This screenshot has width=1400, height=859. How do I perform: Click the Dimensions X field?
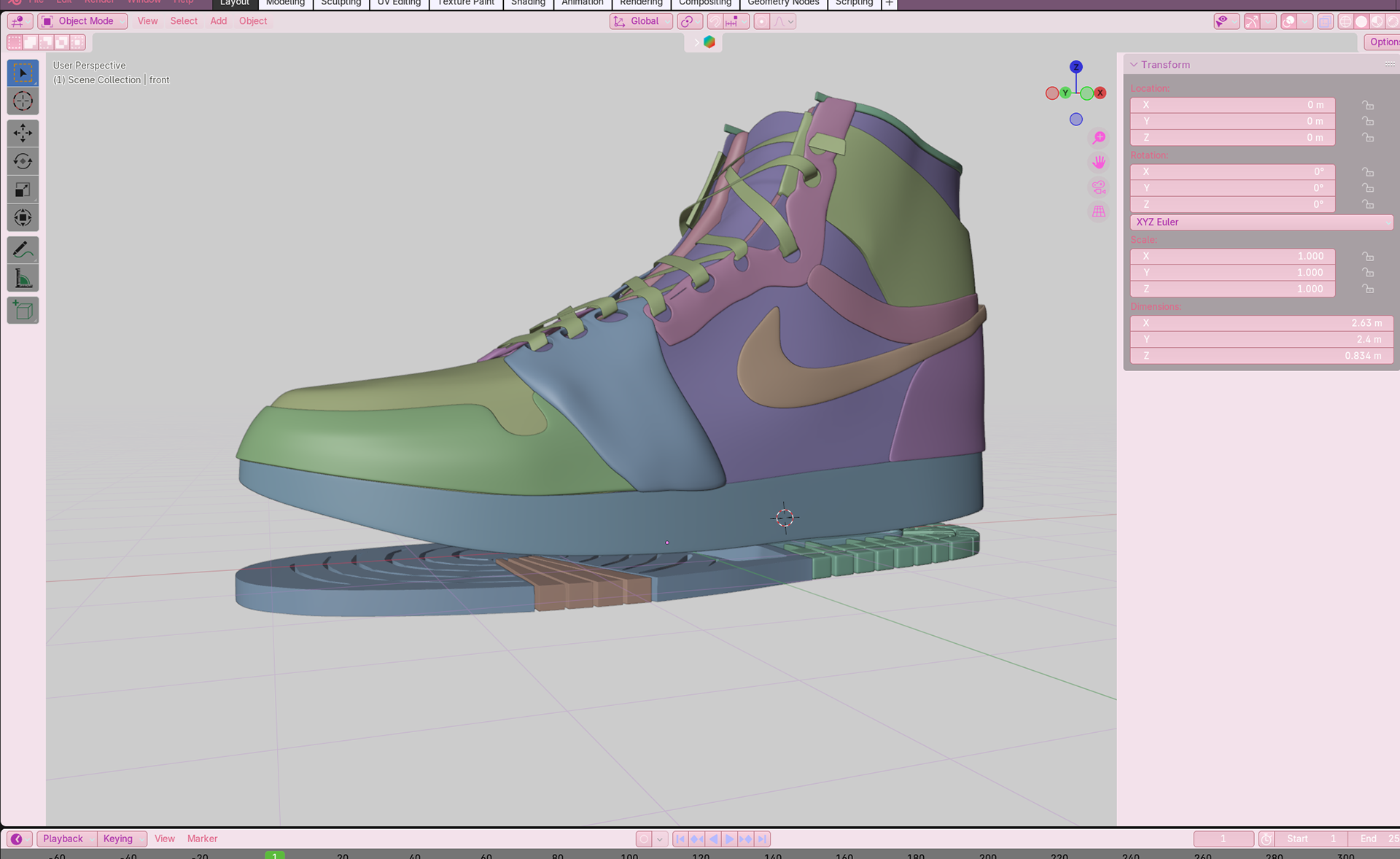pyautogui.click(x=1261, y=323)
